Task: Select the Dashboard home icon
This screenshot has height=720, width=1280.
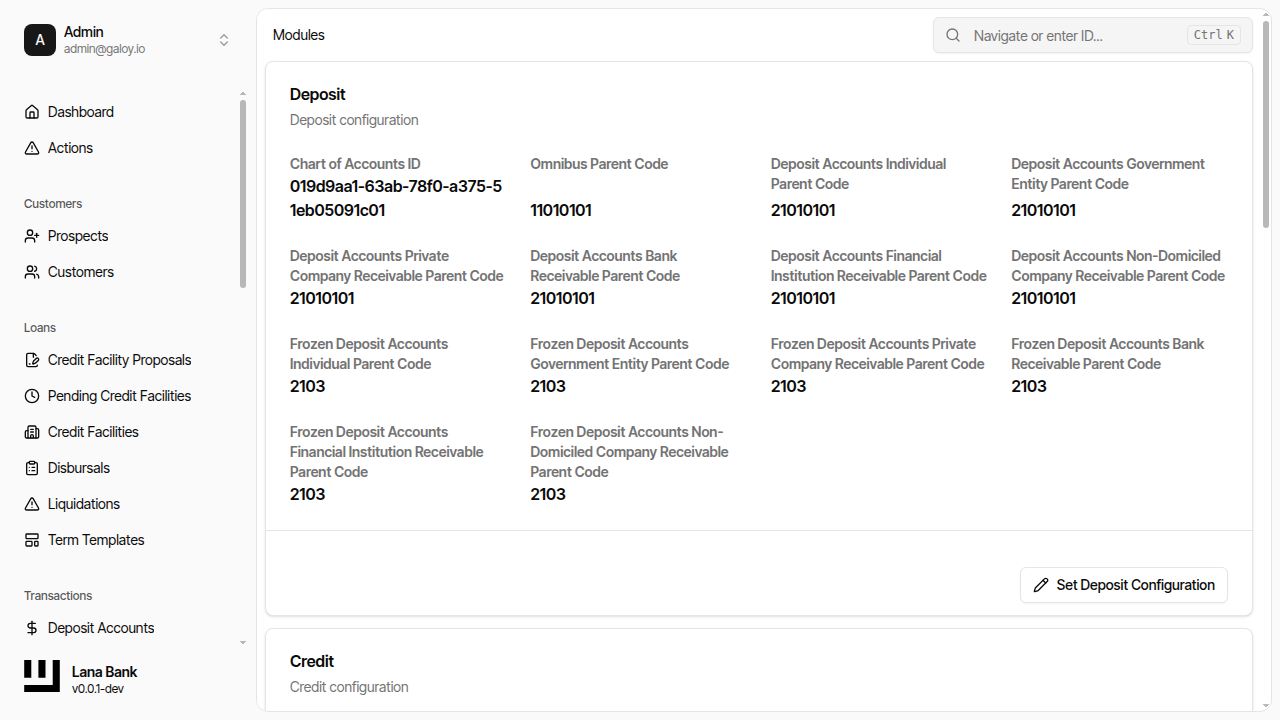Action: (31, 111)
